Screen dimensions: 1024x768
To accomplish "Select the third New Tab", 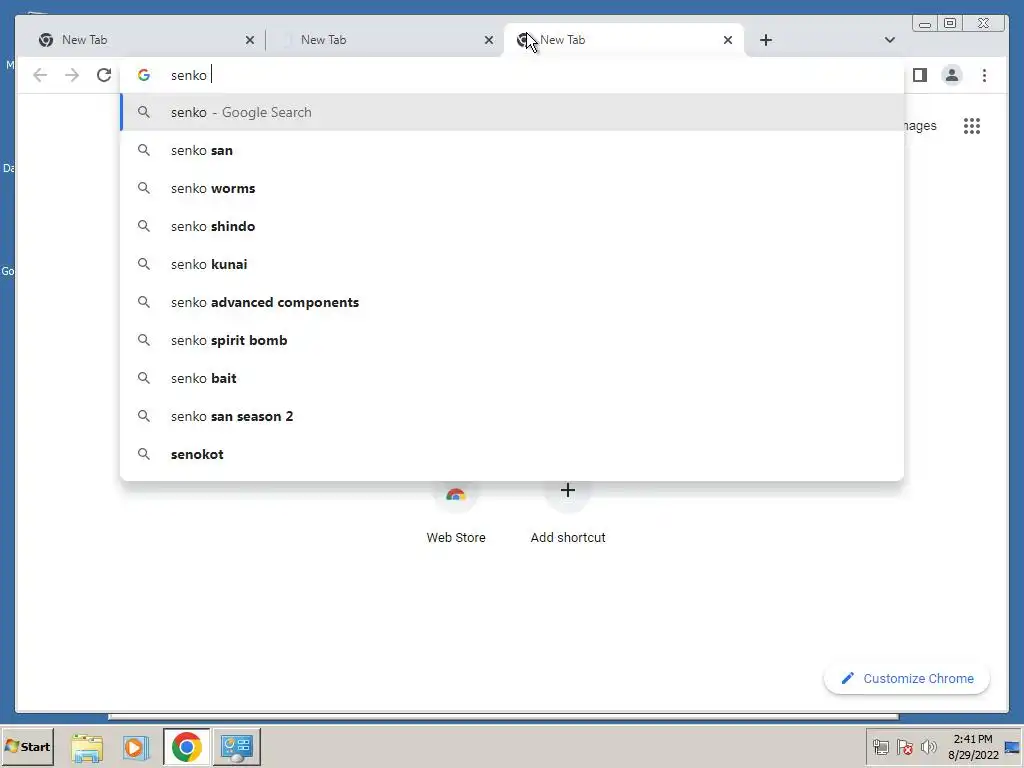I will [624, 40].
